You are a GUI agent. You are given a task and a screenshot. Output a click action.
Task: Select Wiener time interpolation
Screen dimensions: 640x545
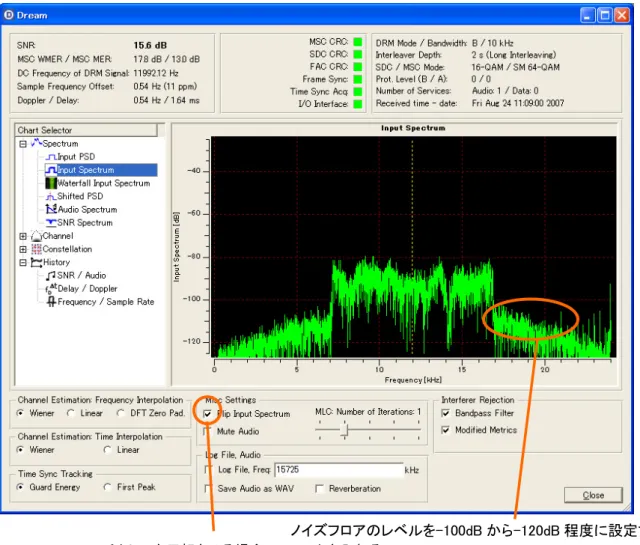coord(20,449)
